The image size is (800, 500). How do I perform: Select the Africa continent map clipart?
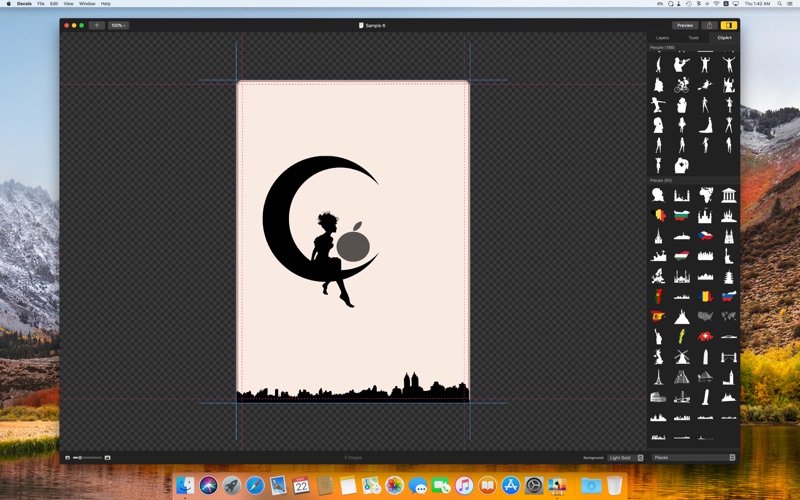pos(705,195)
